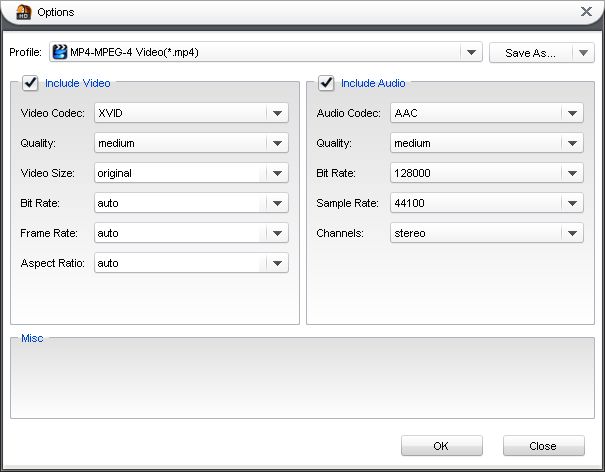Click the Channels label
605x472 pixels.
coord(340,233)
